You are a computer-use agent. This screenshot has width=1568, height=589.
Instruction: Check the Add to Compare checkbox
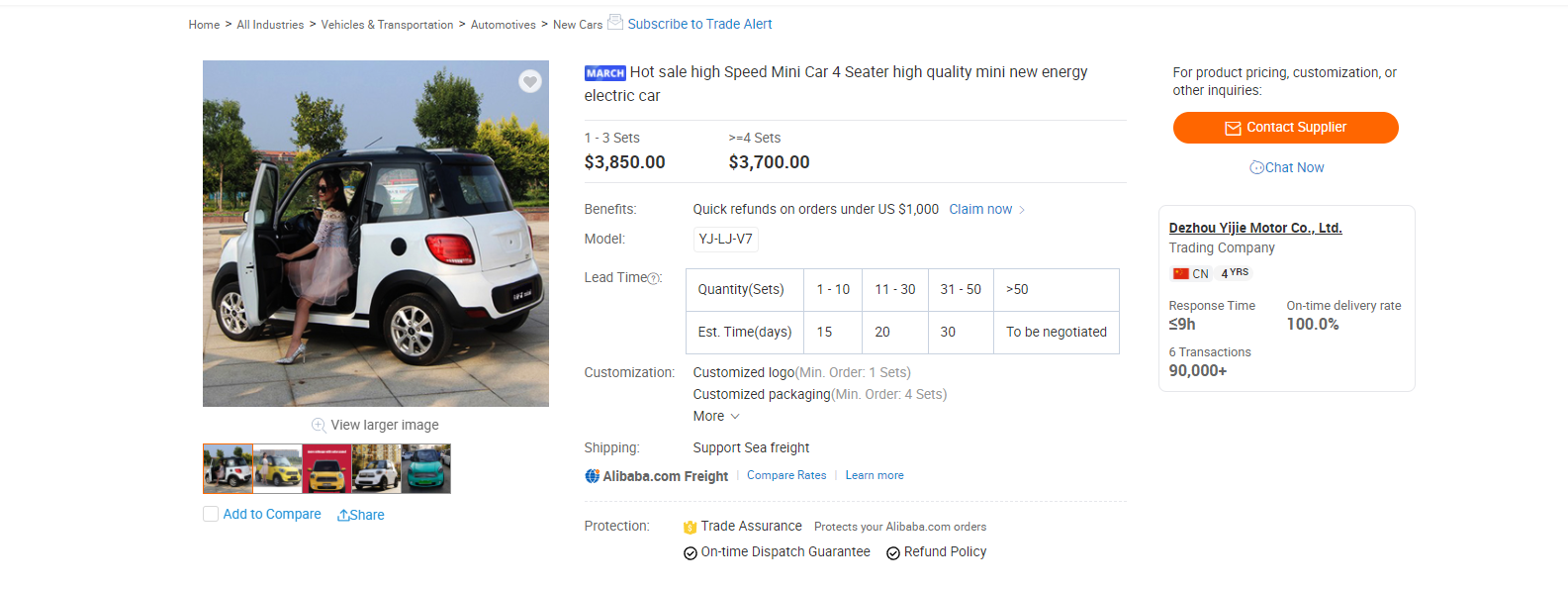[x=211, y=514]
